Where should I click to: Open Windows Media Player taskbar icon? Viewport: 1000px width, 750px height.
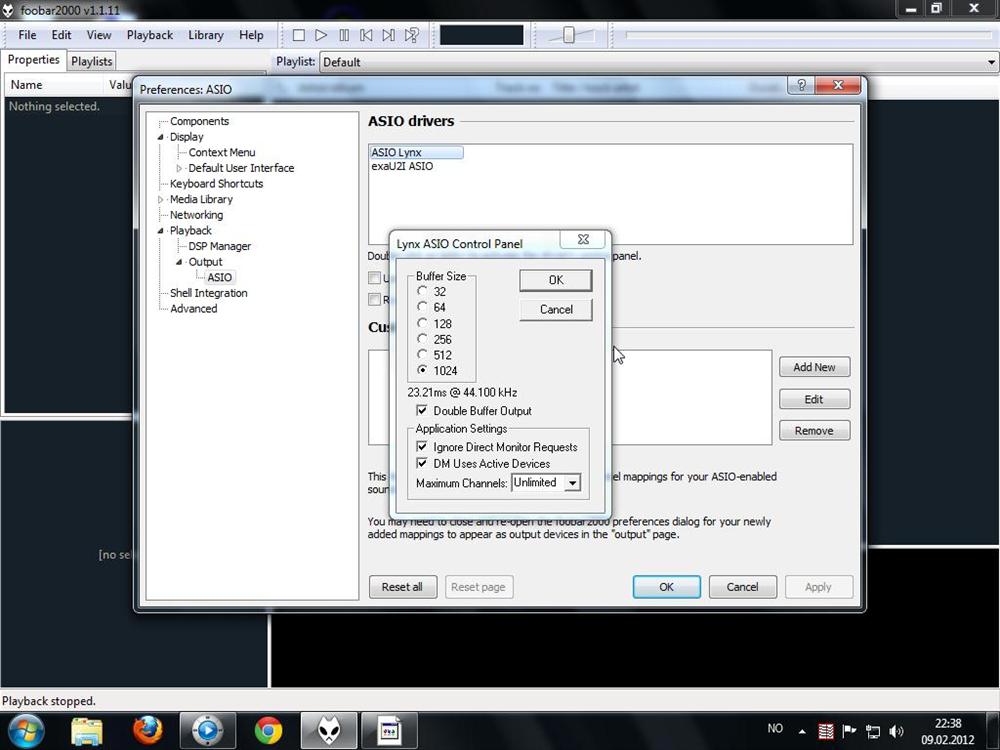(207, 730)
